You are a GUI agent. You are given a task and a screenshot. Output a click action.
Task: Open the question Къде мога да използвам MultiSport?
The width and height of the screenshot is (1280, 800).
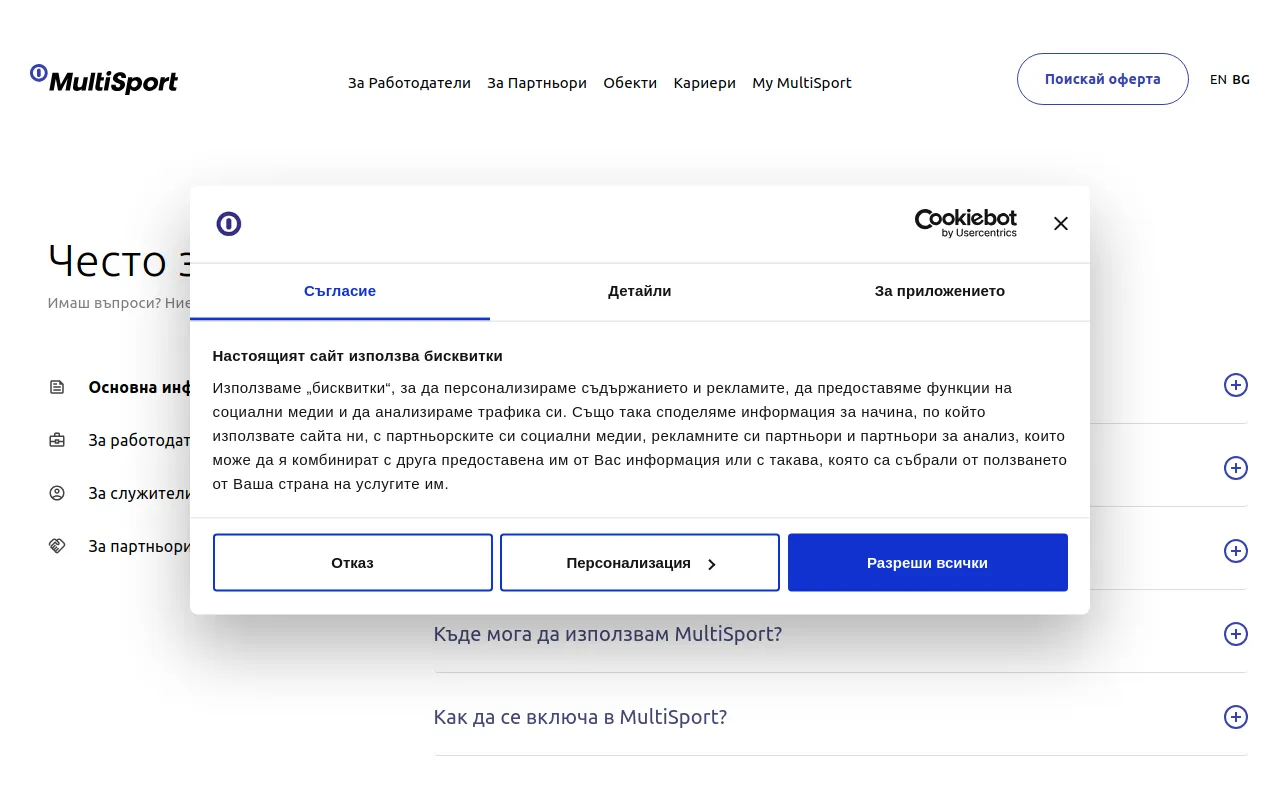[608, 634]
